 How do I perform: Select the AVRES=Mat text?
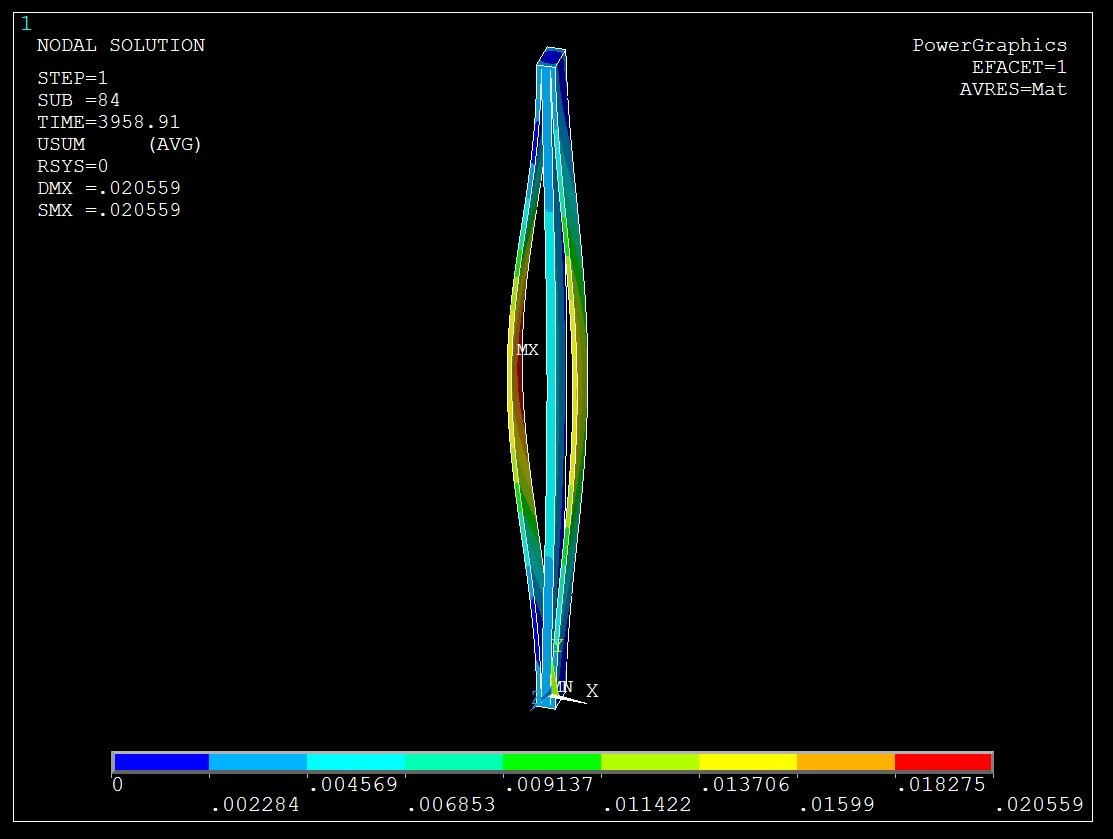(x=1013, y=90)
